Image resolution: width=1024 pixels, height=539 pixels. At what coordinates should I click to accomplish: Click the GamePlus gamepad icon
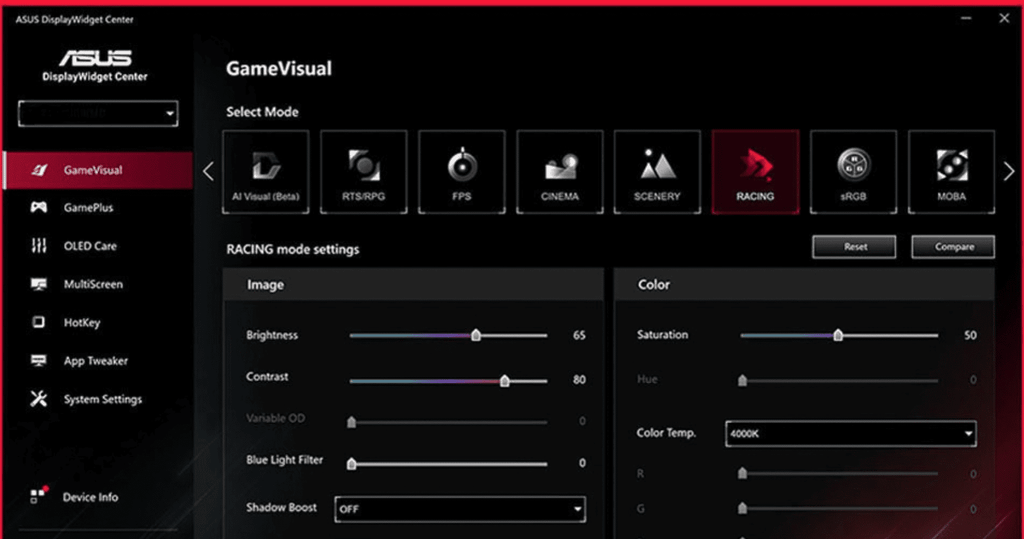pyautogui.click(x=39, y=207)
